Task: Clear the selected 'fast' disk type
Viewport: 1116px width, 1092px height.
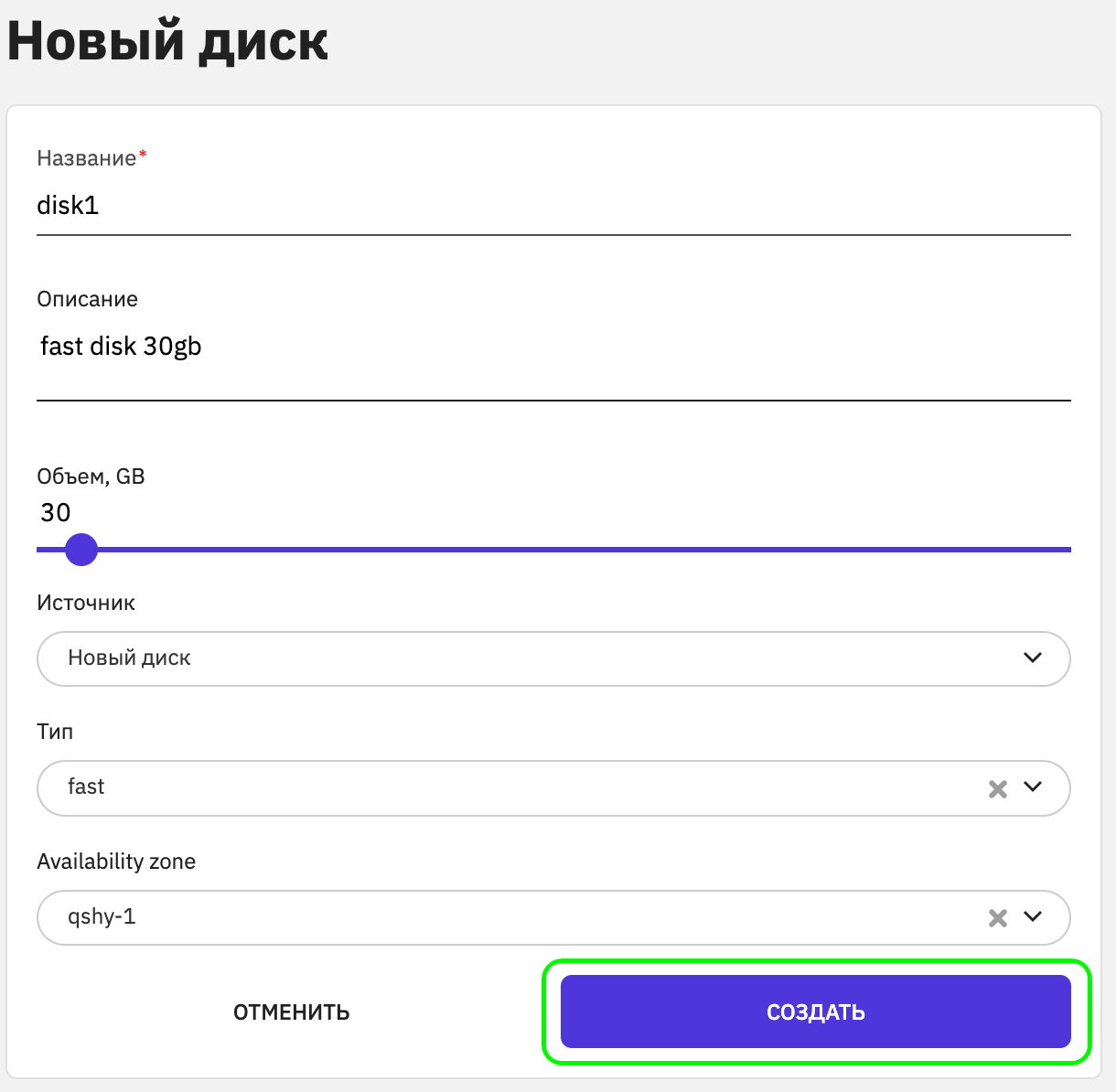Action: coord(998,788)
